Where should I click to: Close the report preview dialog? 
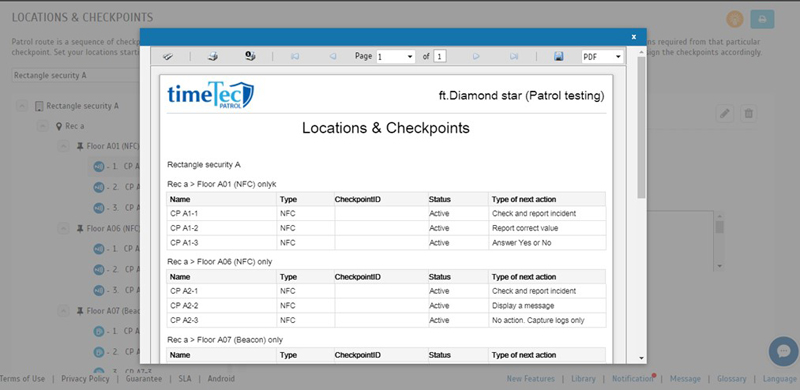[x=634, y=37]
